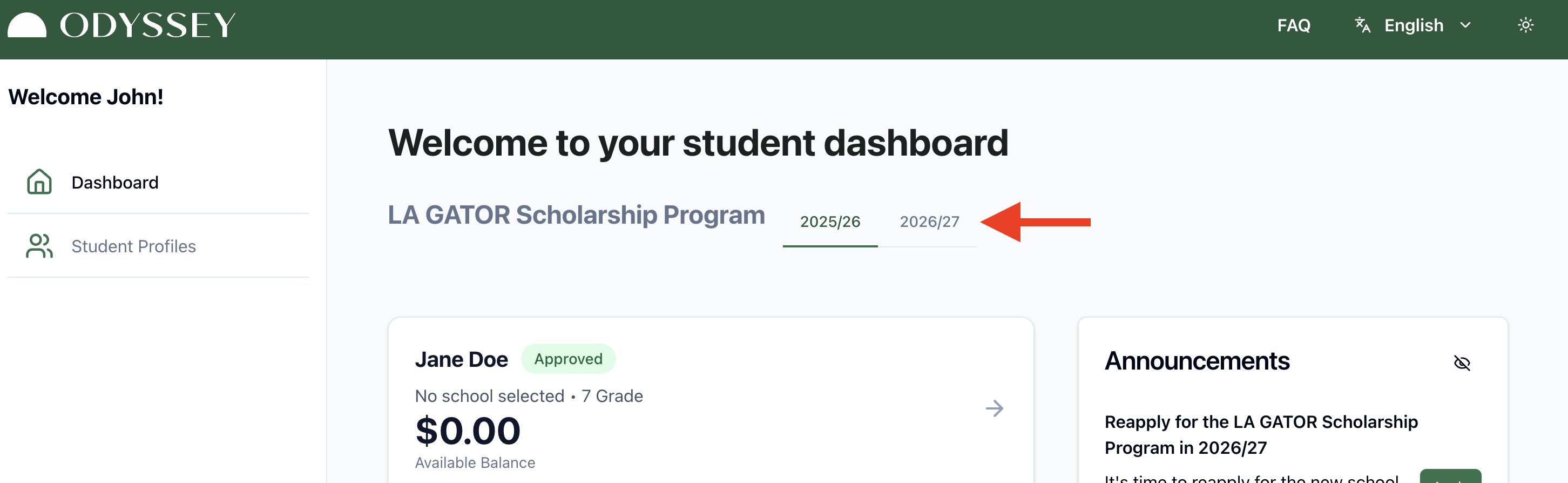
Task: Hide announcements using the eye-slash icon
Action: [1462, 363]
